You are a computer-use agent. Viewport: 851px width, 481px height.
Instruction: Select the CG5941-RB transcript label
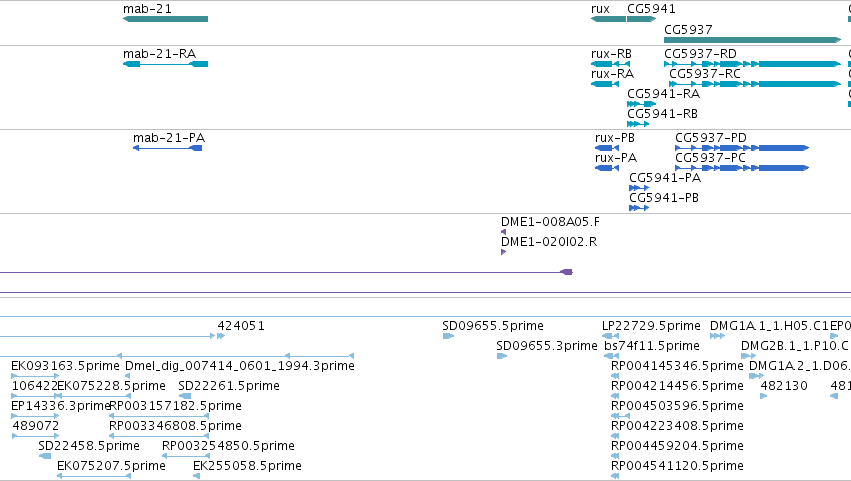(x=662, y=114)
